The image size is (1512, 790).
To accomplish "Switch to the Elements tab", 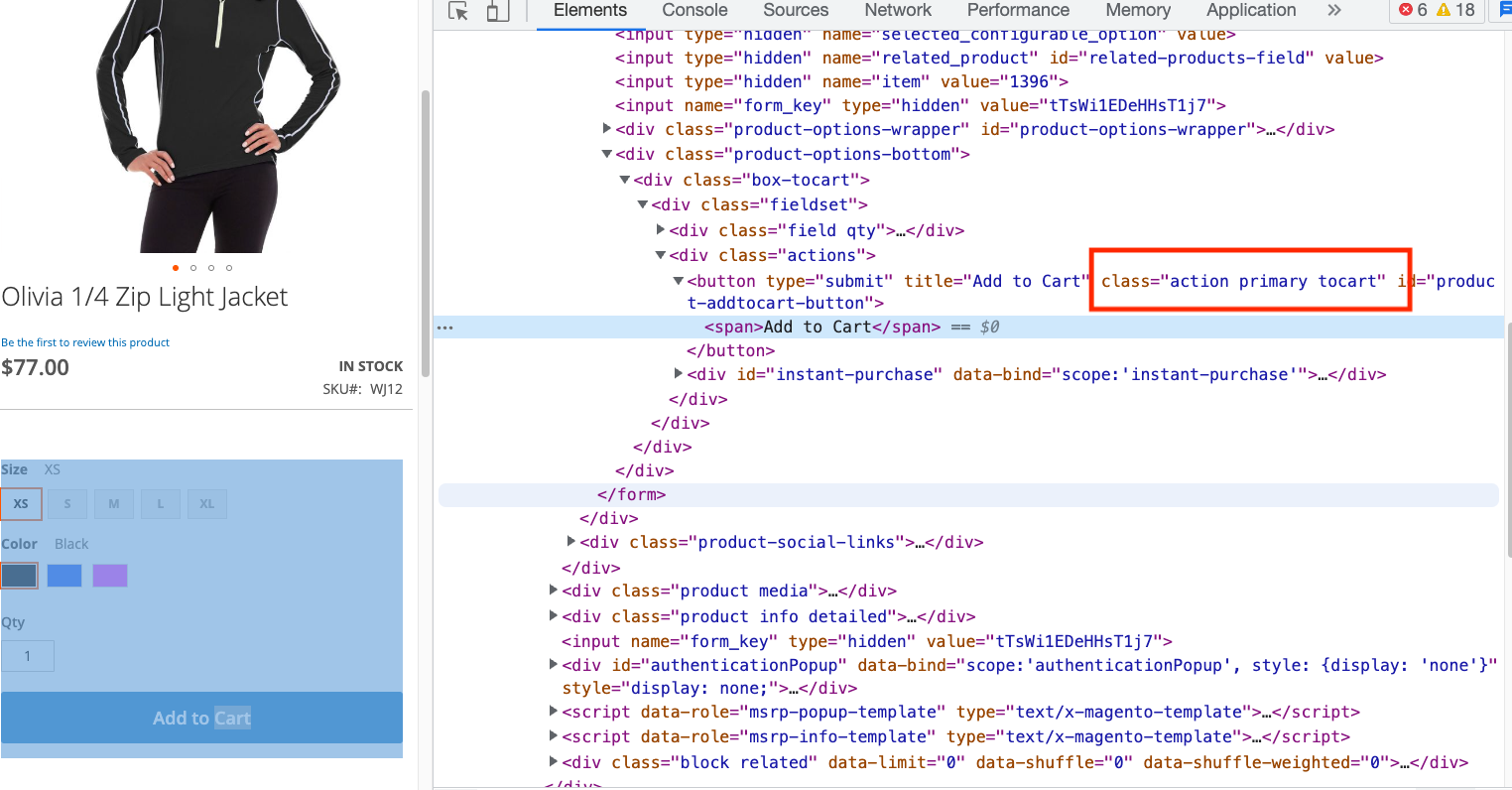I will coord(590,10).
